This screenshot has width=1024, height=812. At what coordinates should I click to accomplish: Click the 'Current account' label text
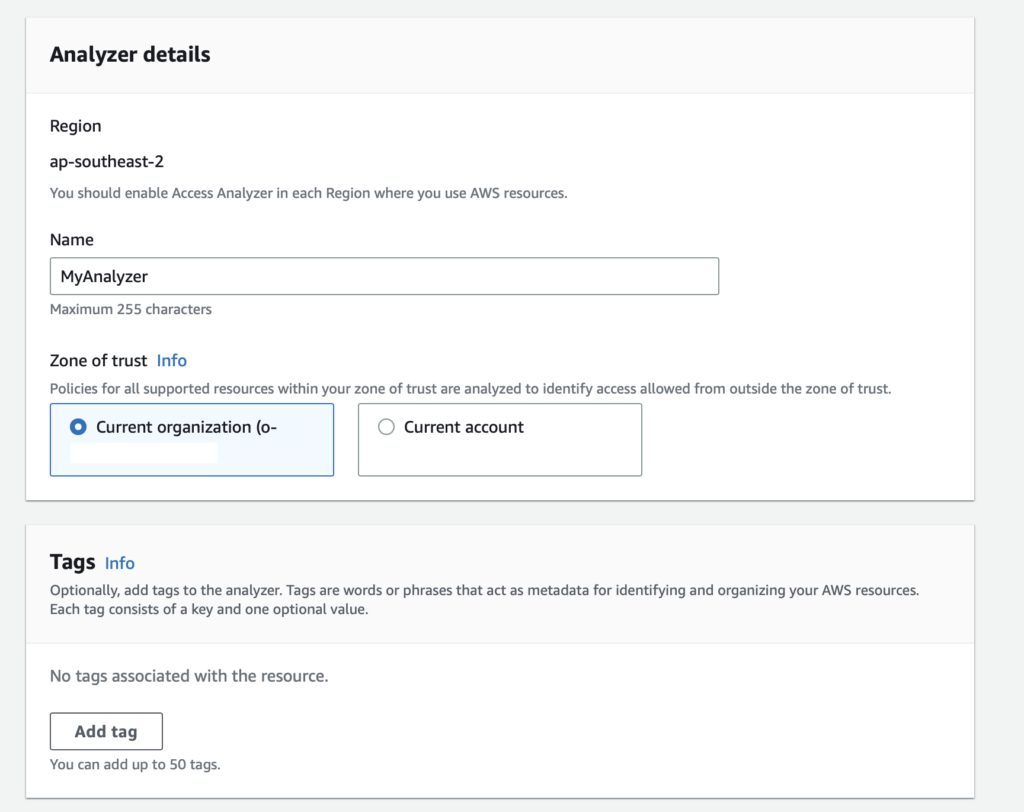pos(463,427)
